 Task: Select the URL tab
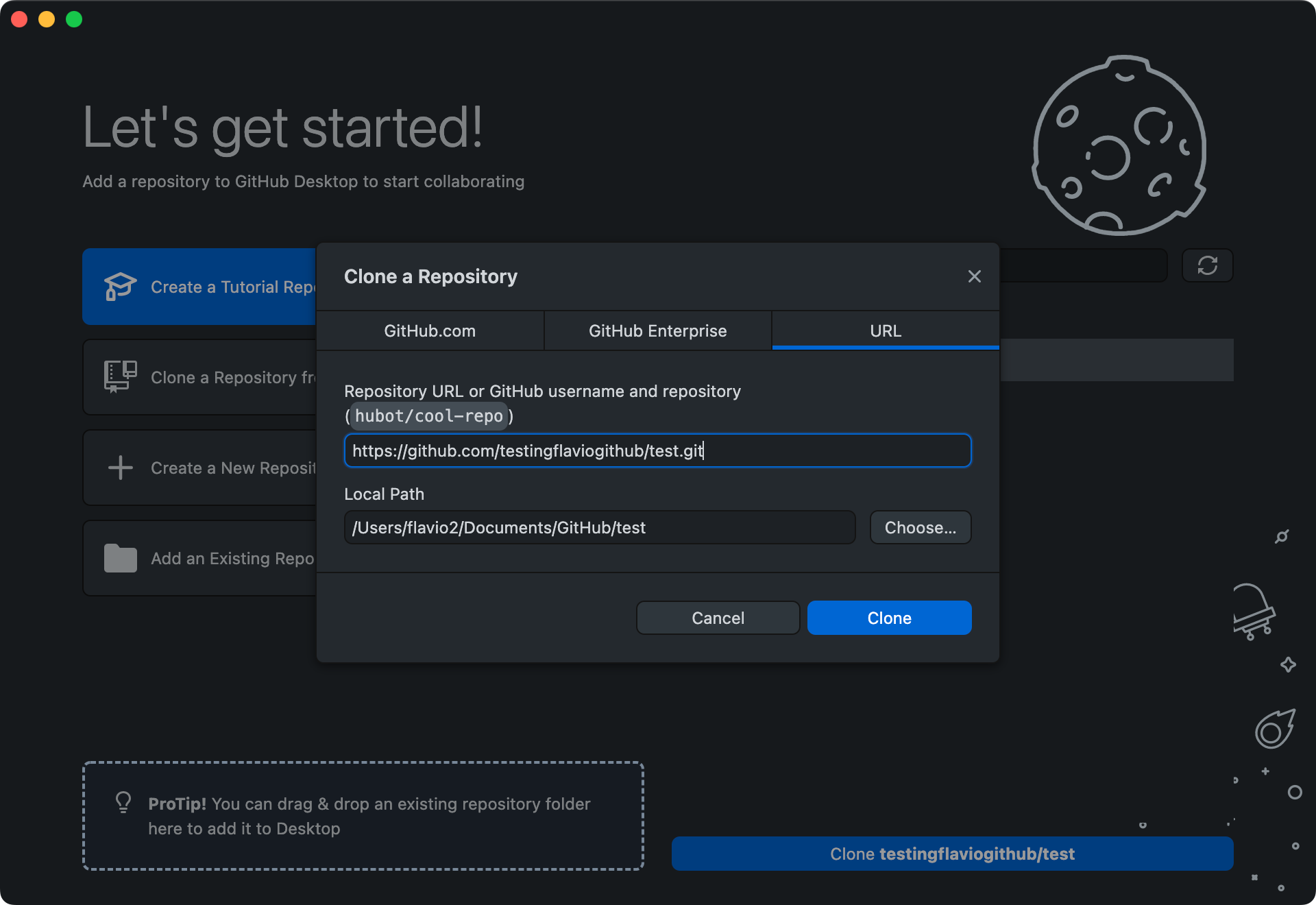[885, 330]
